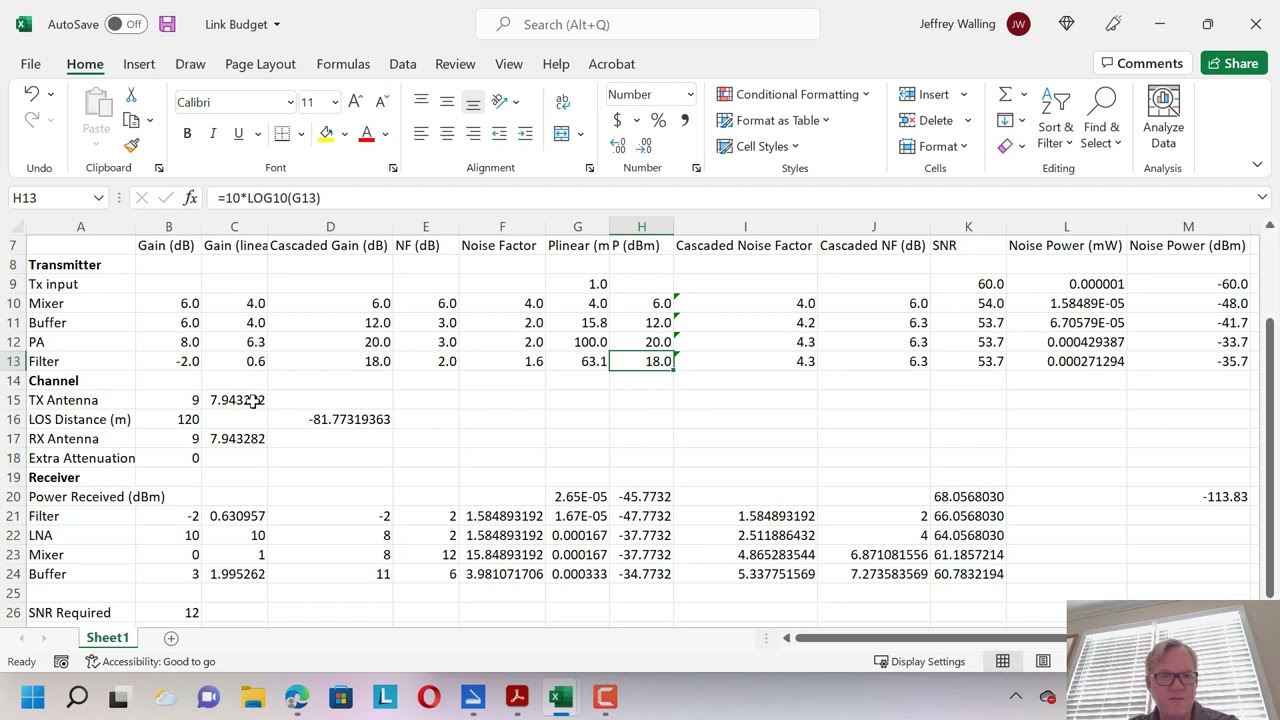Click the taskbar Search magnifier icon
The image size is (1280, 720).
[77, 697]
